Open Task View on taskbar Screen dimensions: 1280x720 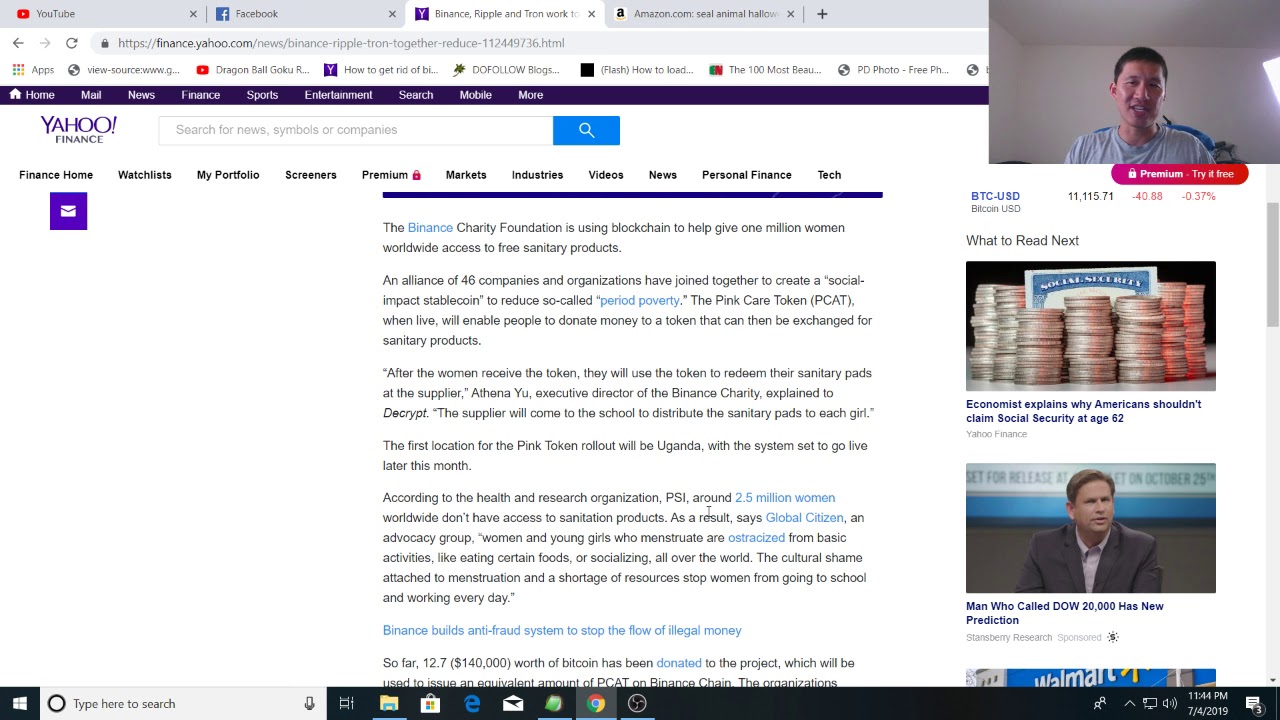pyautogui.click(x=346, y=704)
